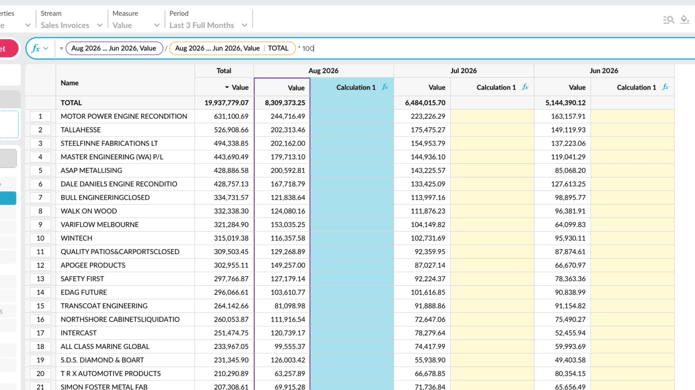Click row number 1 cell
Image resolution: width=695 pixels, height=390 pixels.
coord(40,116)
